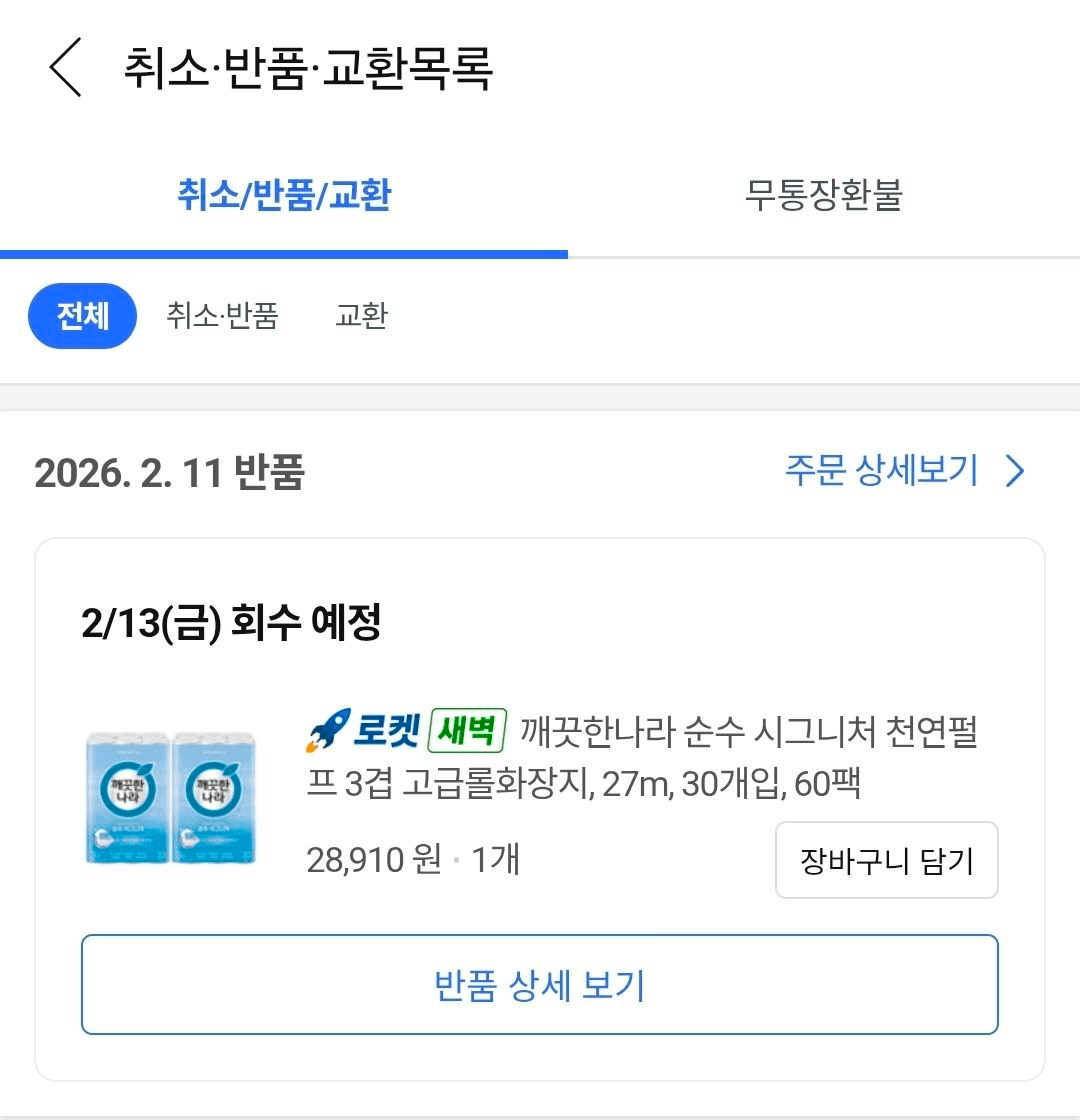The width and height of the screenshot is (1080, 1120).
Task: Open the 깨끗한나라 toilet paper thumbnail
Action: pos(171,797)
